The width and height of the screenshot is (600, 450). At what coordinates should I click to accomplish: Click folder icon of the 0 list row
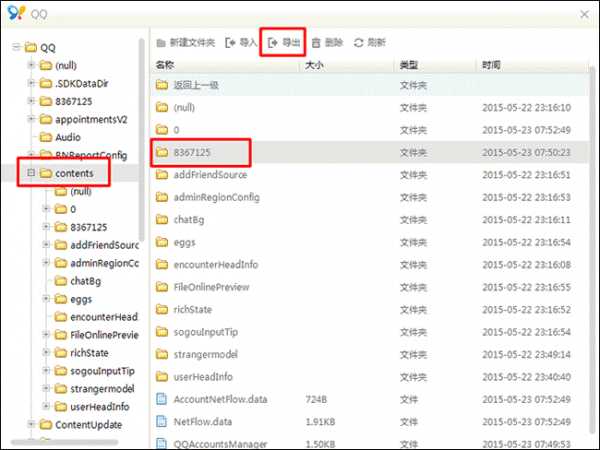162,130
